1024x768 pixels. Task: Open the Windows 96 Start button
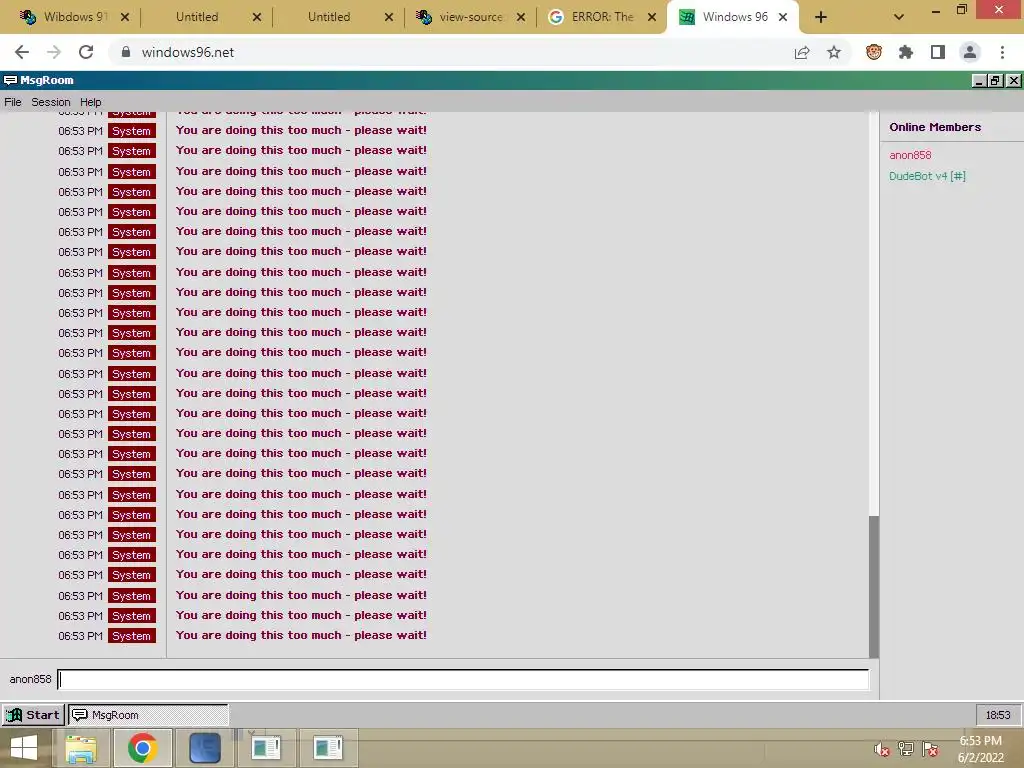(33, 714)
